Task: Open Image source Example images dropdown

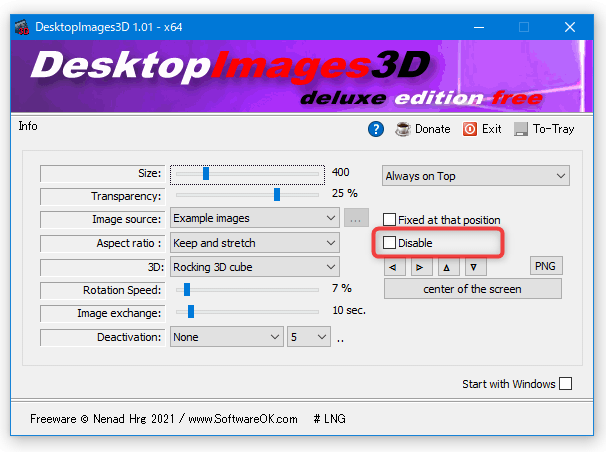Action: click(x=255, y=218)
